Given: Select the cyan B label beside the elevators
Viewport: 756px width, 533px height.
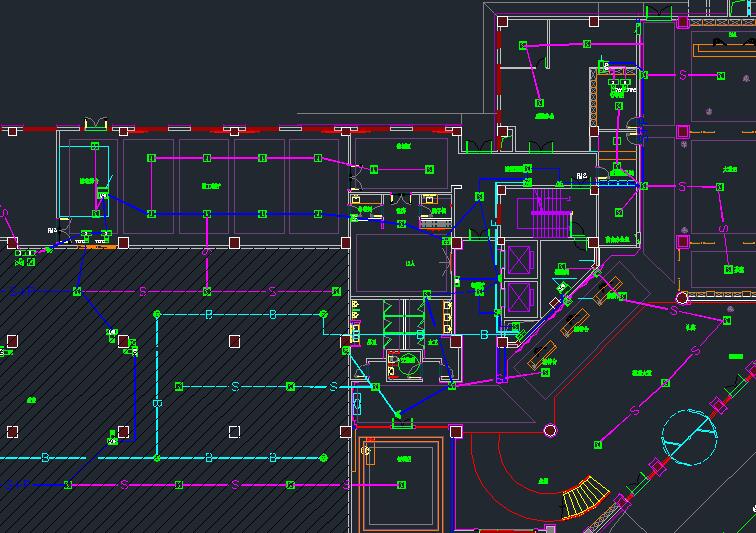Looking at the screenshot, I should [485, 335].
